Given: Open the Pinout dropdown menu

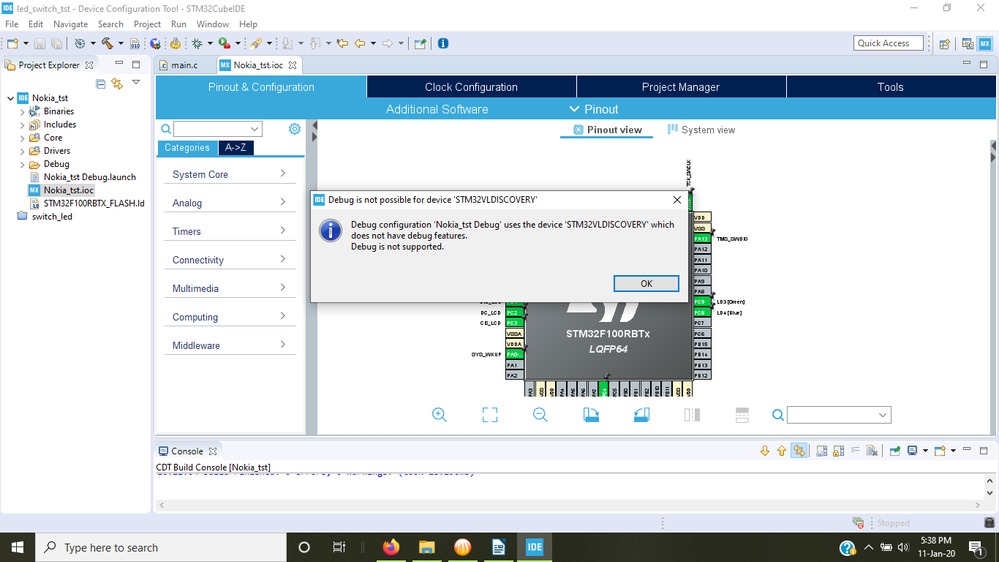Looking at the screenshot, I should pos(593,109).
